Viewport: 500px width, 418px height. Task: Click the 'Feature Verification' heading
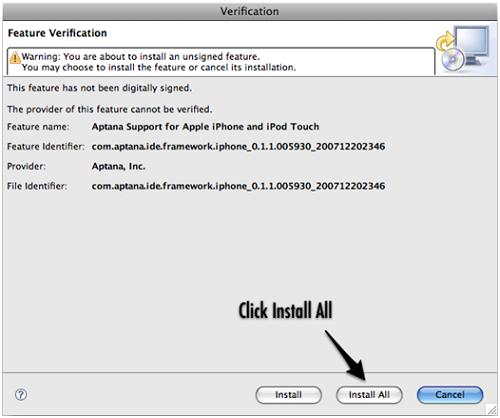pos(57,33)
